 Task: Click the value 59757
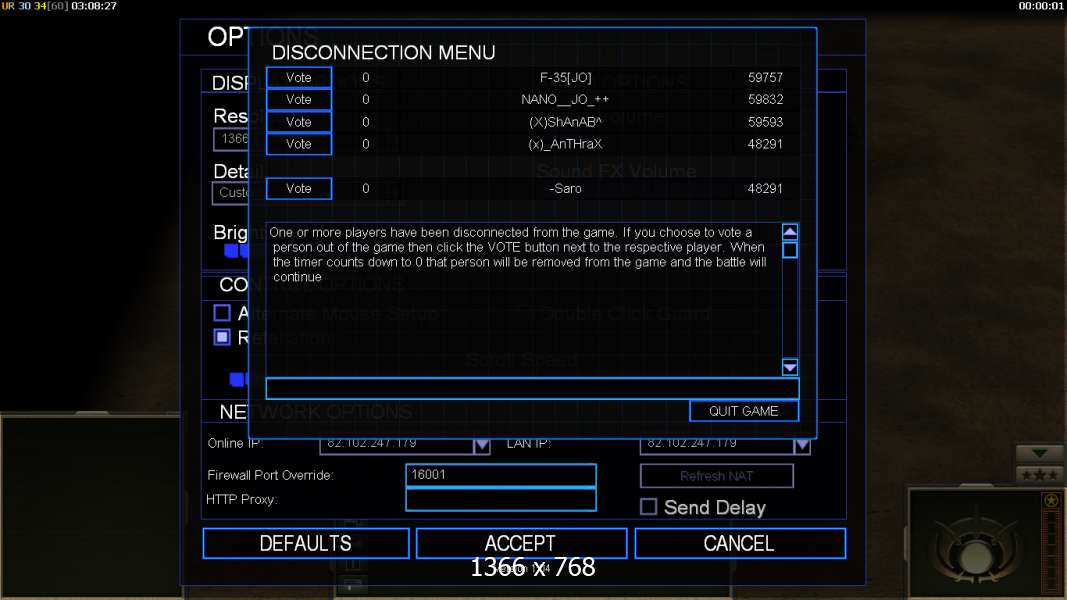(766, 78)
